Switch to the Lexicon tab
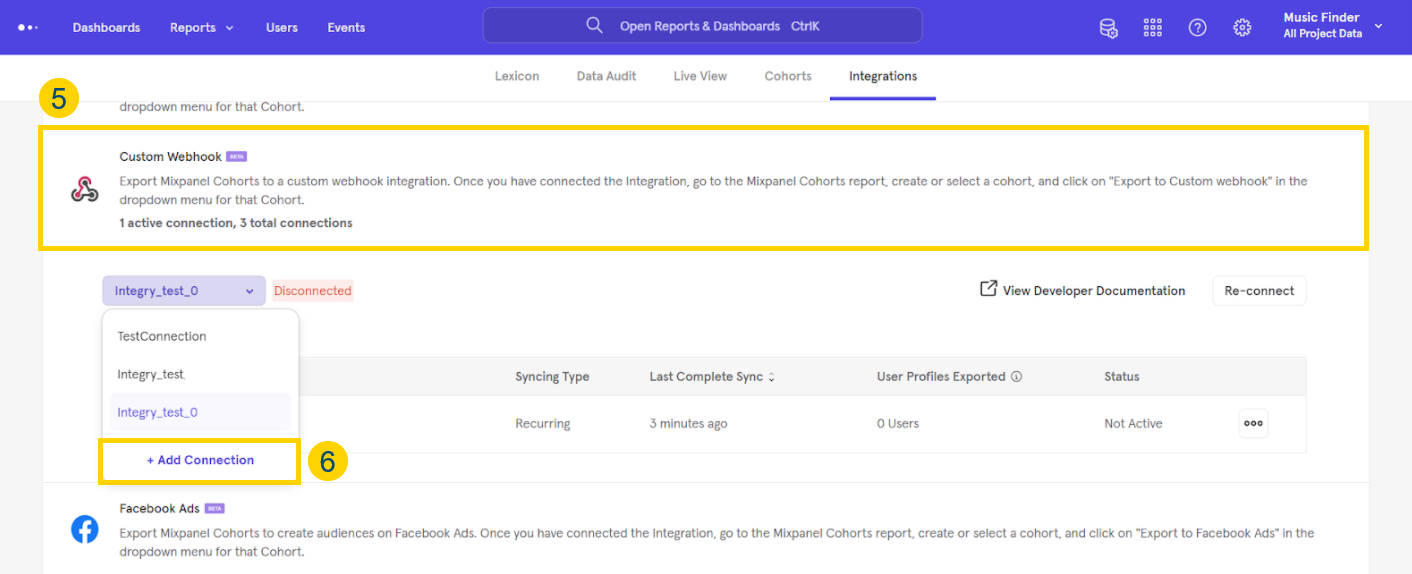The image size is (1412, 574). tap(517, 76)
